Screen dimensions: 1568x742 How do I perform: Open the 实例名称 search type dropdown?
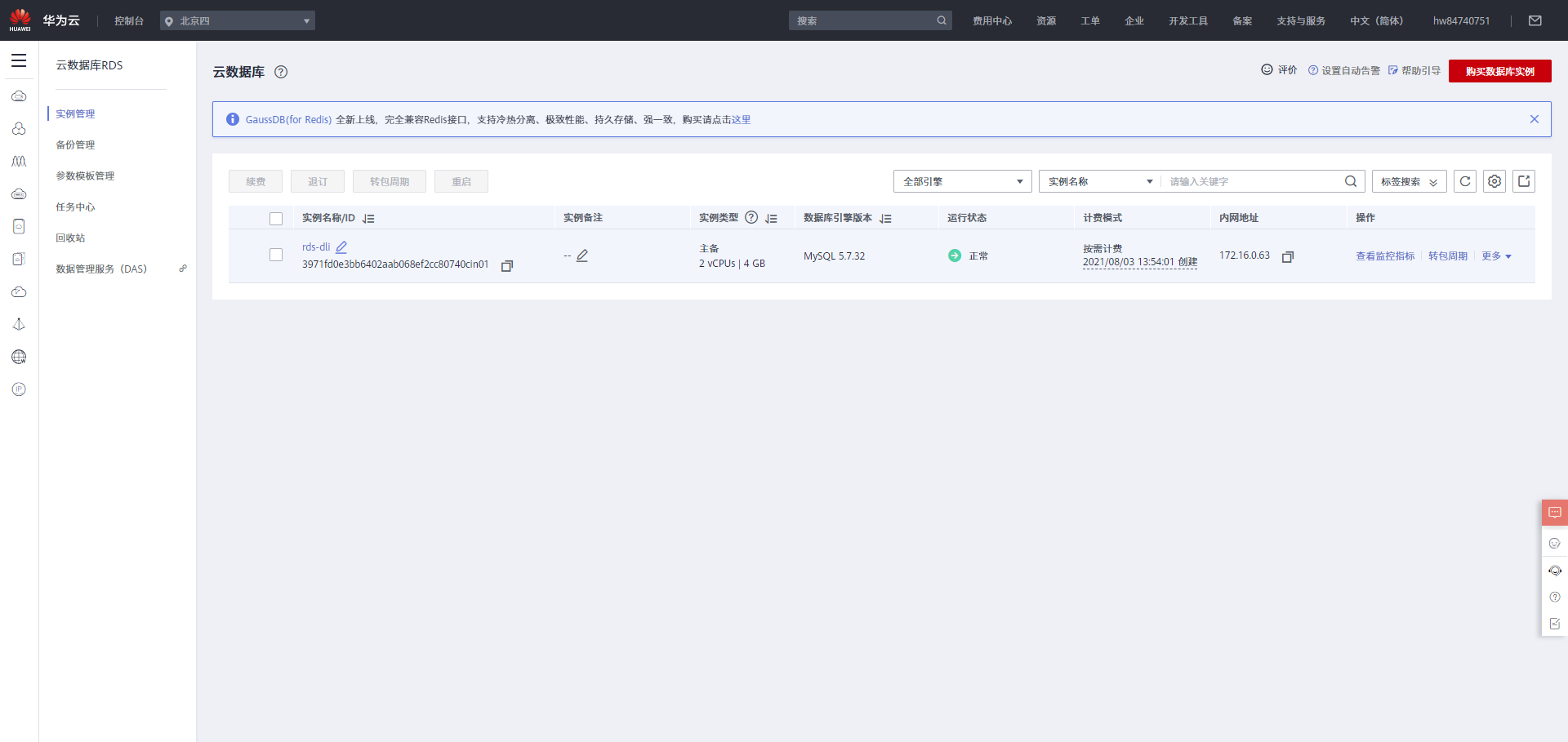[x=1100, y=181]
